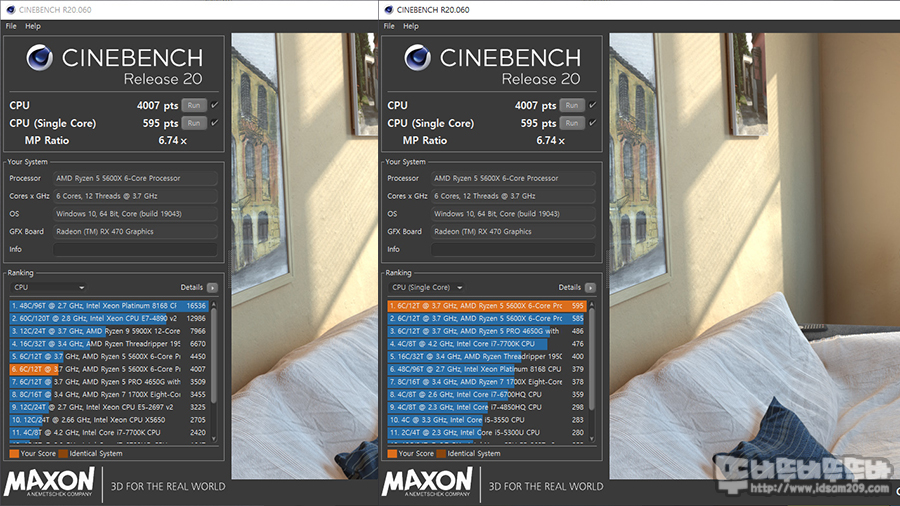This screenshot has width=900, height=506.
Task: Select Ryzen 9 5900X row scoring 7966
Action: [109, 331]
